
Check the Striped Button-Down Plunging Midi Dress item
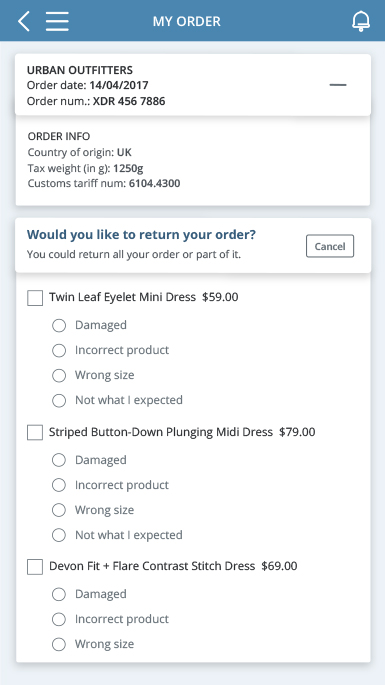[x=35, y=432]
